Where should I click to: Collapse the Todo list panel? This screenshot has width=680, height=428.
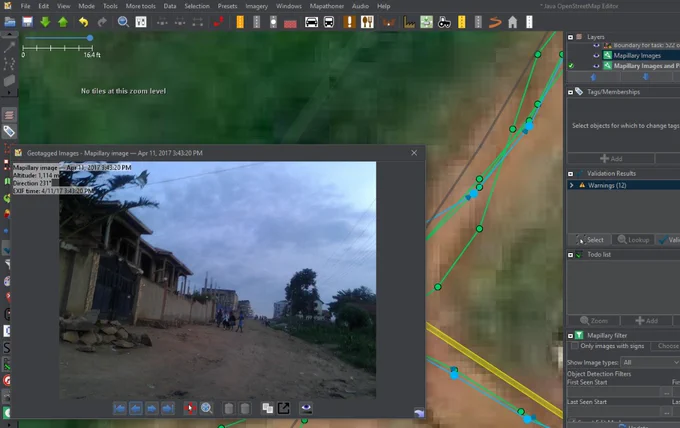pos(570,255)
